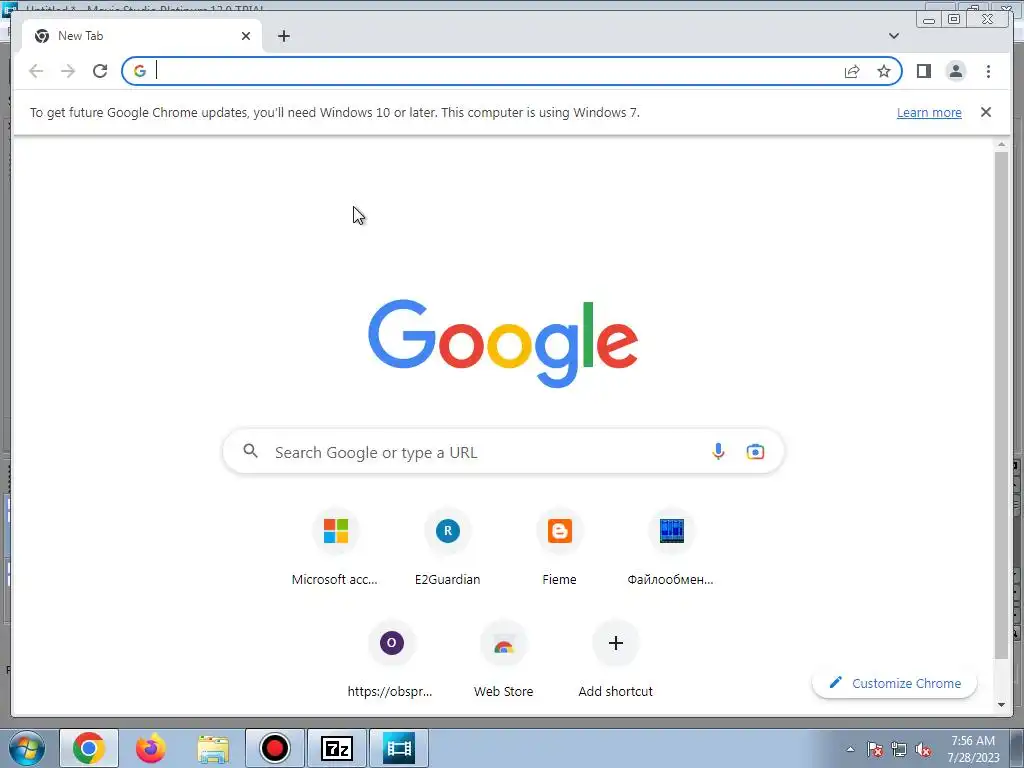Switch to Movie Studio taskbar icon
This screenshot has height=768, width=1024.
point(399,748)
